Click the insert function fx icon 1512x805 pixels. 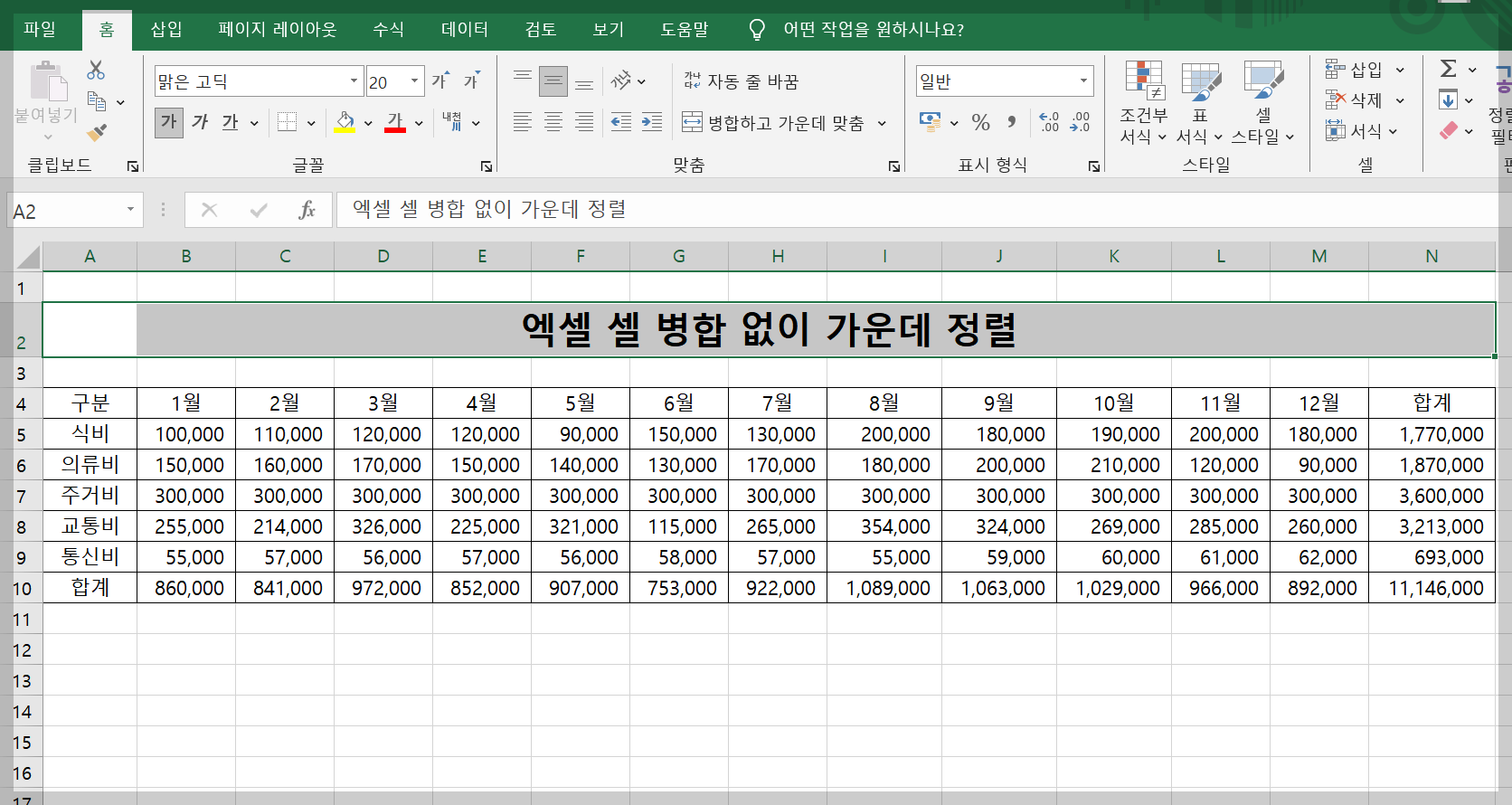coord(307,210)
